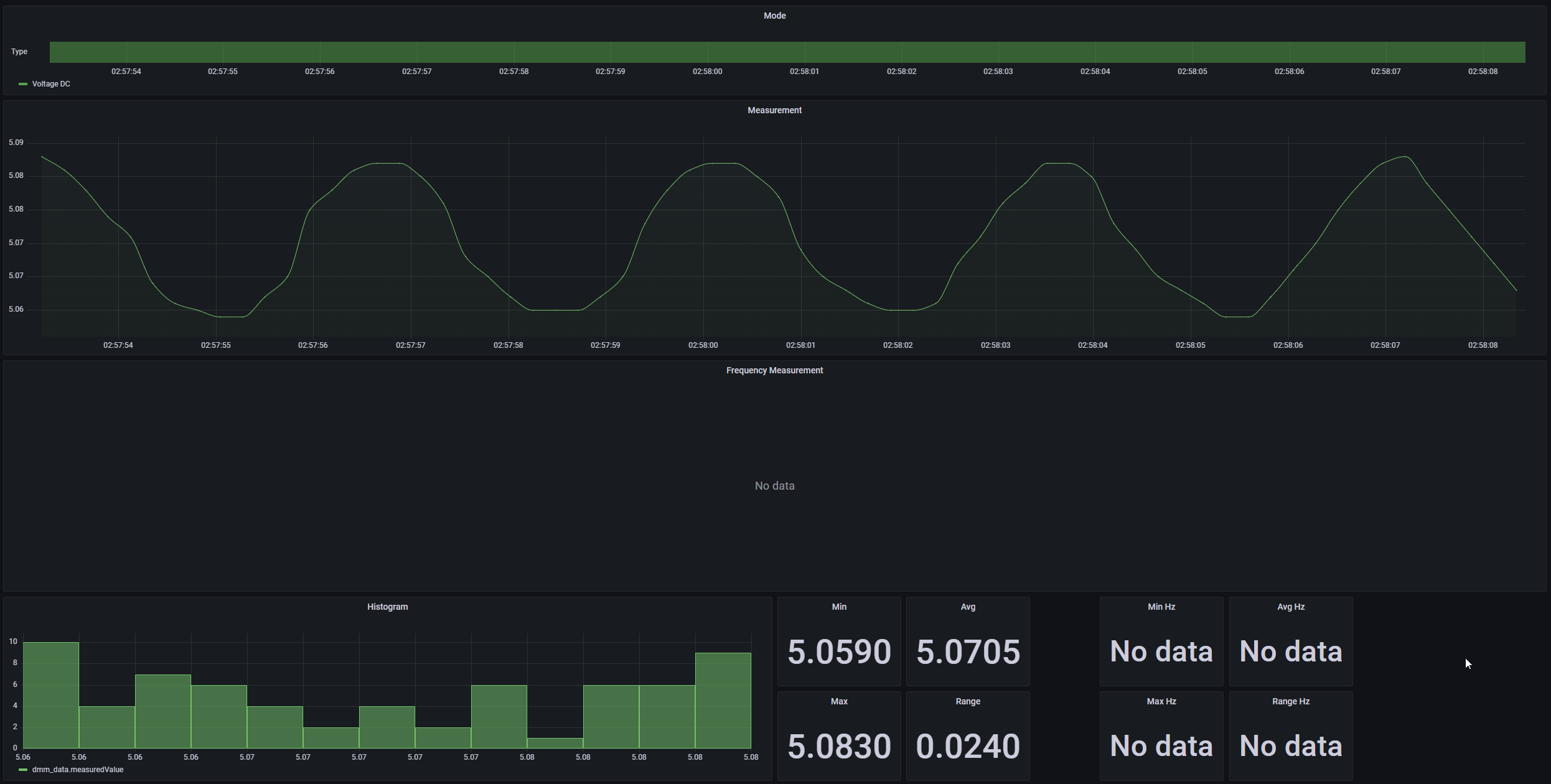Click the Range stat value 0.0240
Image resolution: width=1551 pixels, height=784 pixels.
(x=967, y=746)
